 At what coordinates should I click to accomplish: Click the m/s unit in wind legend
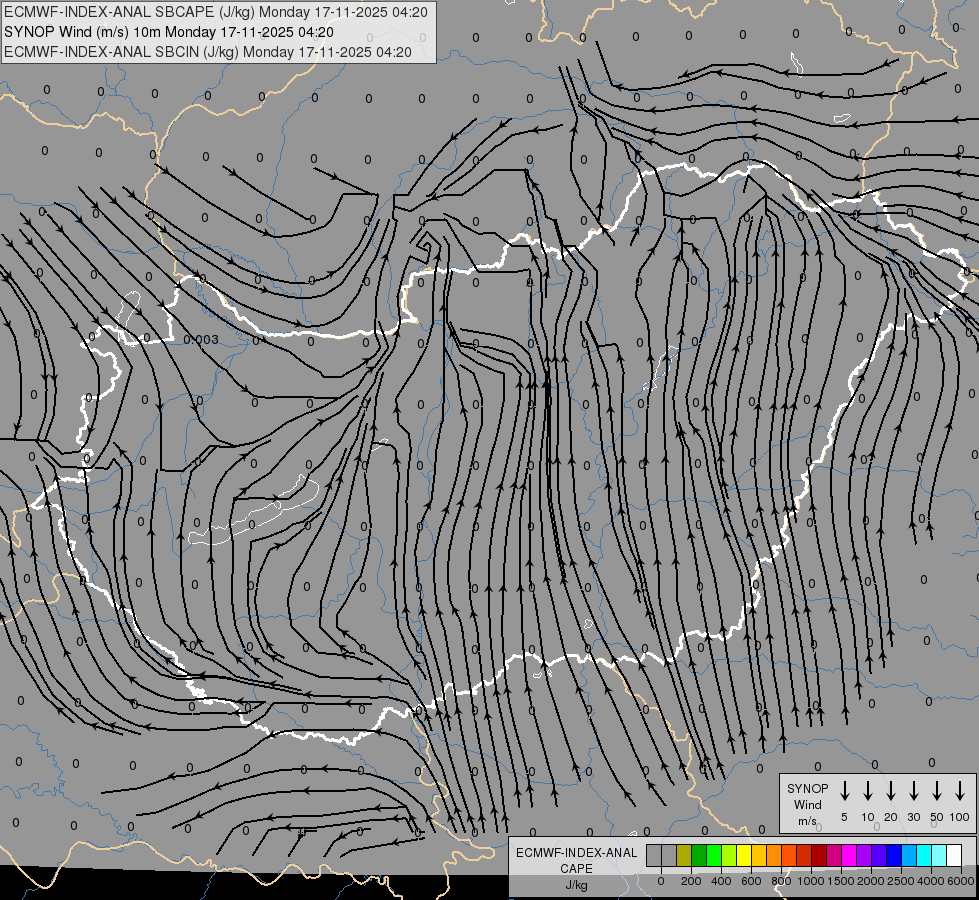[807, 821]
